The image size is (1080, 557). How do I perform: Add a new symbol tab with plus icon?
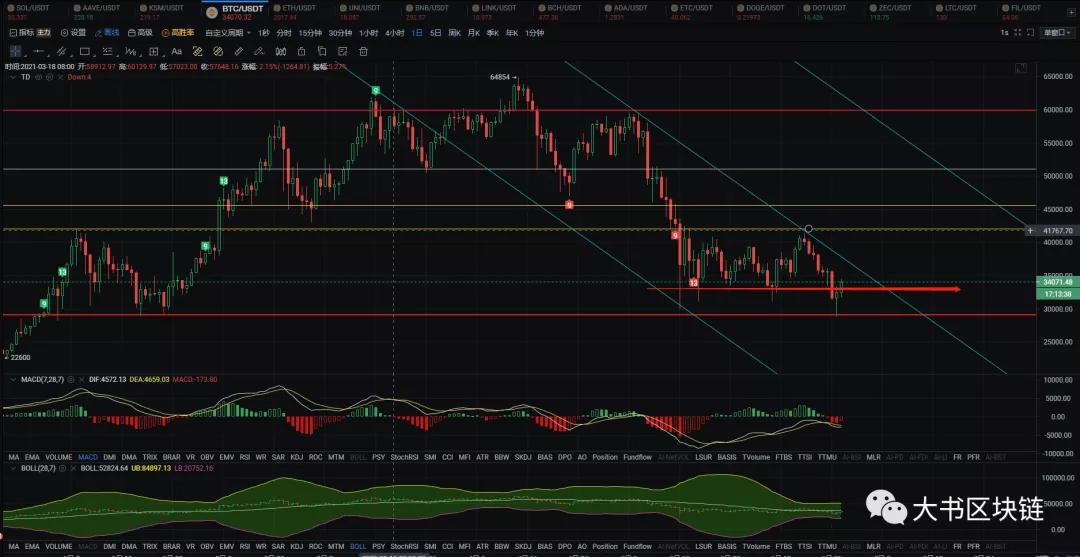(1069, 13)
